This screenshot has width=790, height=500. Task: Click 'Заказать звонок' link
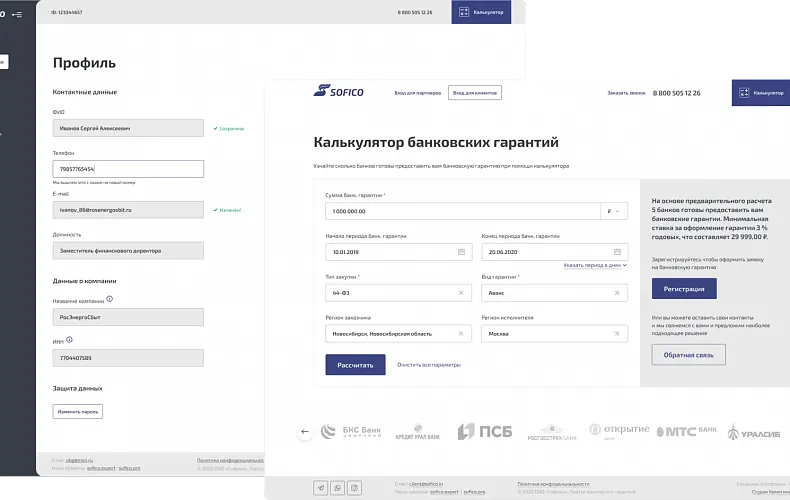click(x=626, y=93)
